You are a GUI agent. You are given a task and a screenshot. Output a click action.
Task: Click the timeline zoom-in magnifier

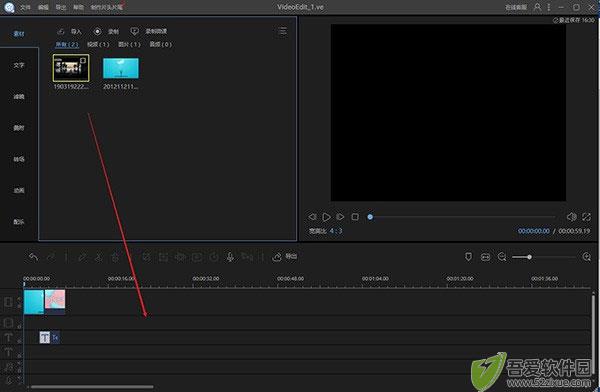tap(587, 256)
